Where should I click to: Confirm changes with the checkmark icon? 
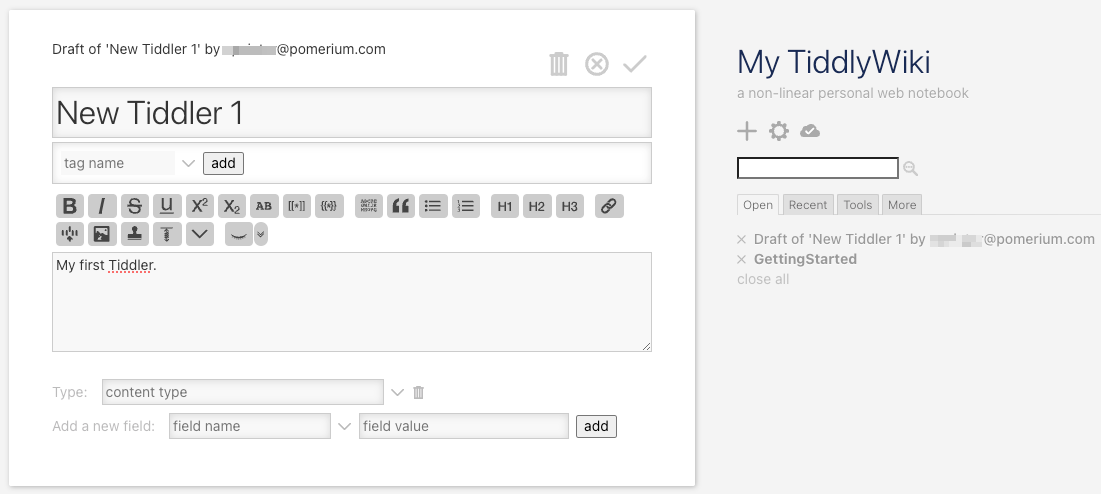coord(635,64)
